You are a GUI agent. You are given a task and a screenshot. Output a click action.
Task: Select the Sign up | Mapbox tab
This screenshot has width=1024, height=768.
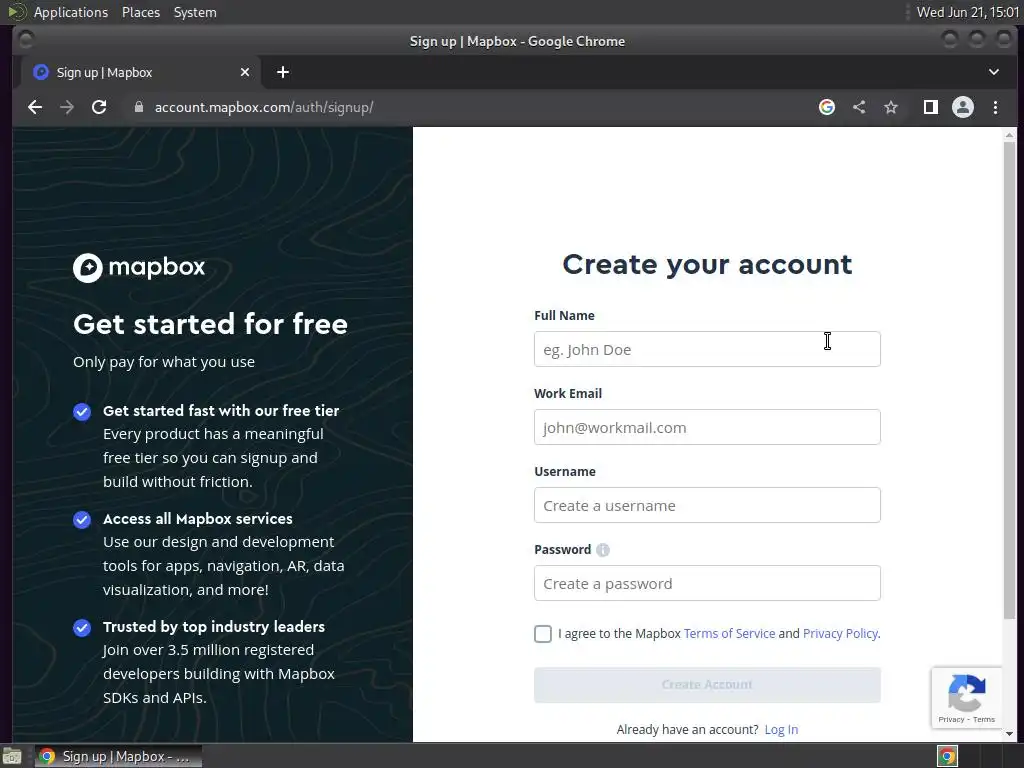[141, 72]
